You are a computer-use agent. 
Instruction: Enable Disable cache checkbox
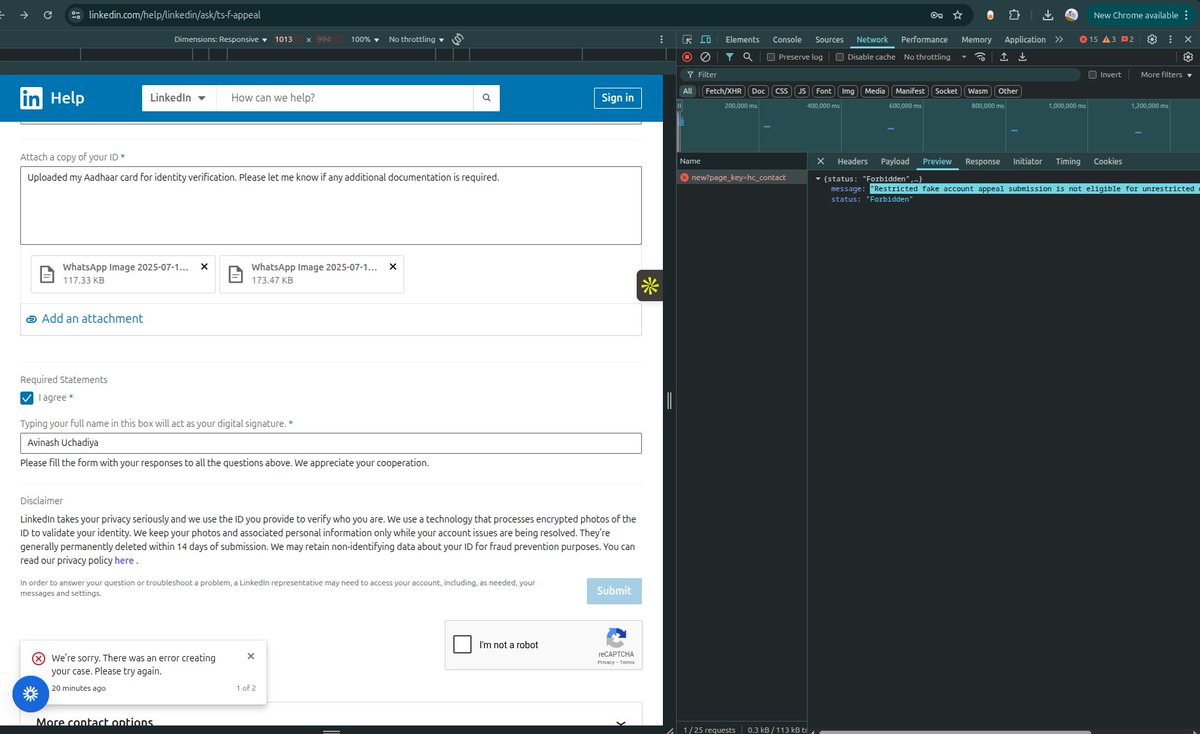[840, 57]
